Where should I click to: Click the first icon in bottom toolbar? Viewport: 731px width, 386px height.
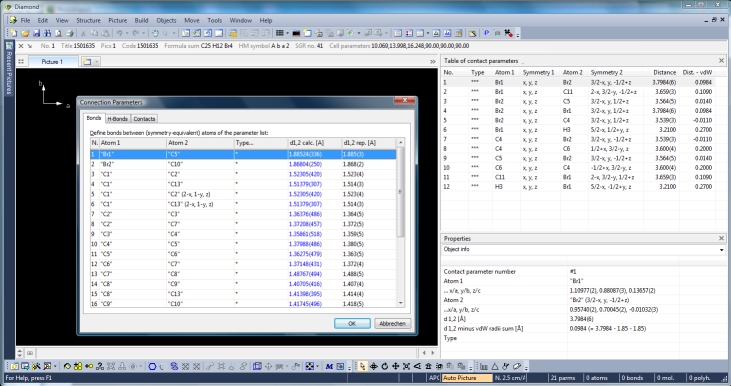tap(14, 366)
